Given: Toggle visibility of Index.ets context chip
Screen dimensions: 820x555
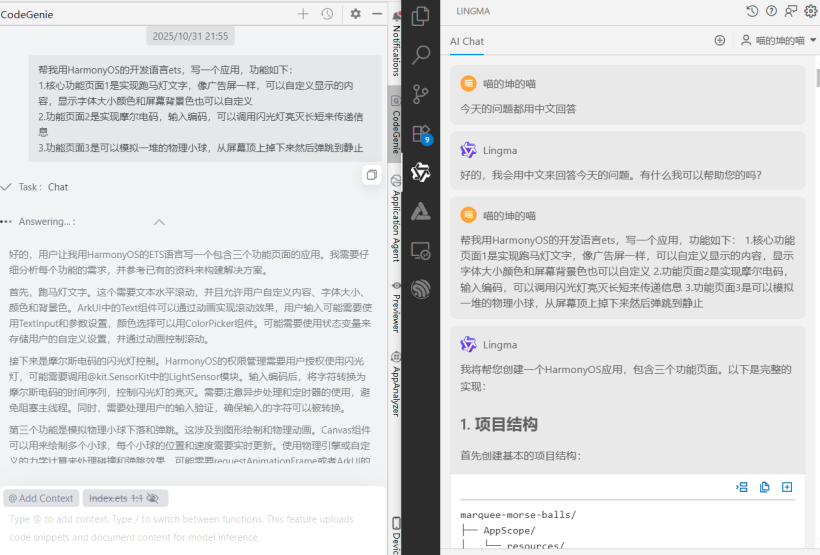Looking at the screenshot, I should click(x=153, y=498).
